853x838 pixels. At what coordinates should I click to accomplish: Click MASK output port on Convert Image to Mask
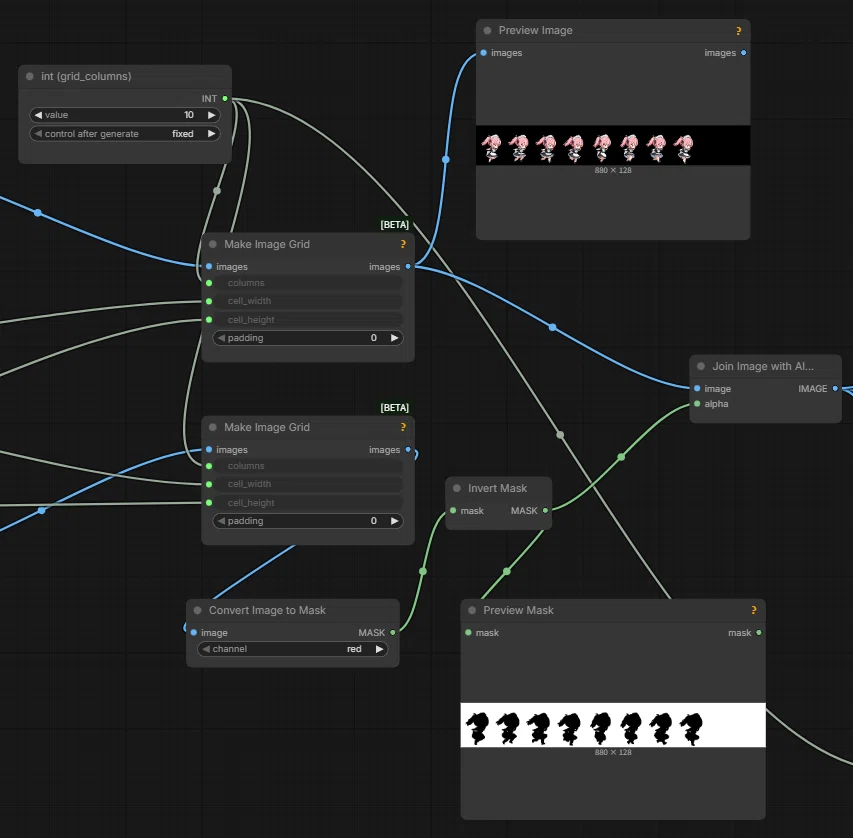[393, 632]
